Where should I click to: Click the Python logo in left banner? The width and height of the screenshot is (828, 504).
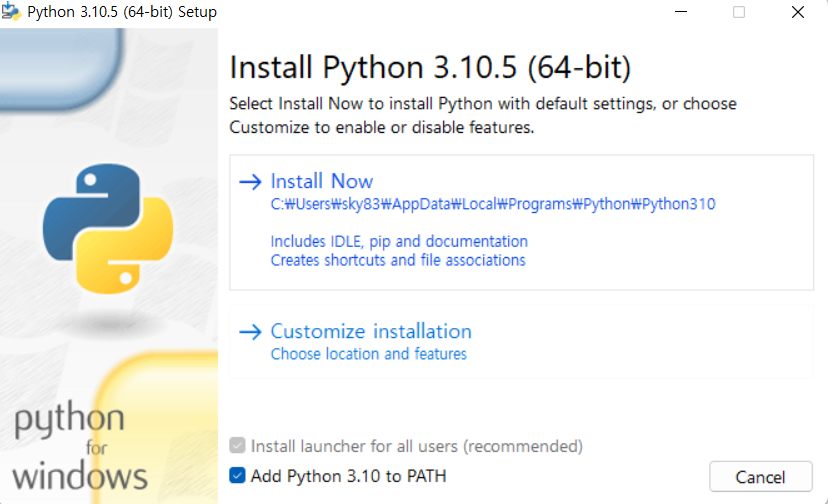click(108, 228)
